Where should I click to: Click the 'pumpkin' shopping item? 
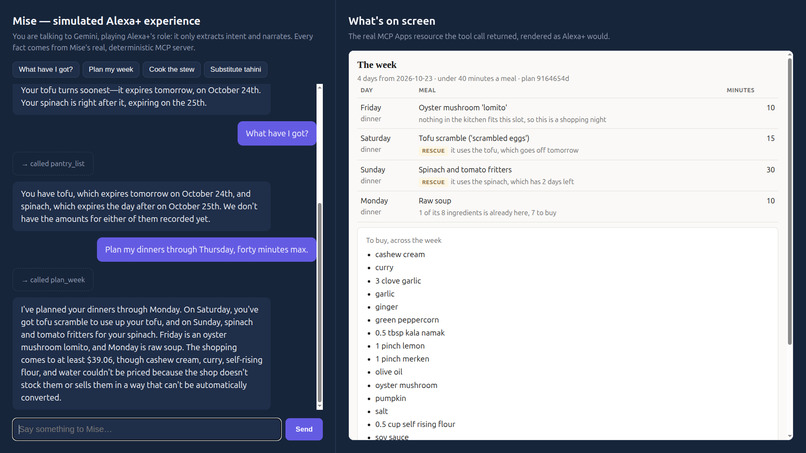click(390, 398)
